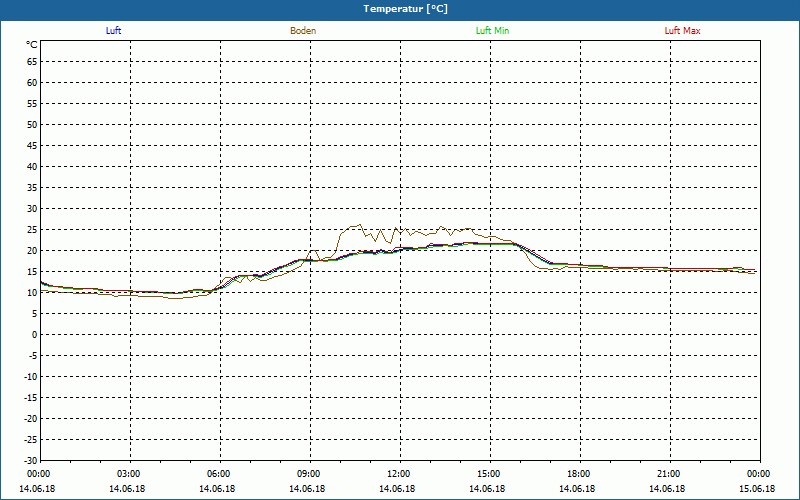Click the 25 value on y-axis

[x=32, y=230]
